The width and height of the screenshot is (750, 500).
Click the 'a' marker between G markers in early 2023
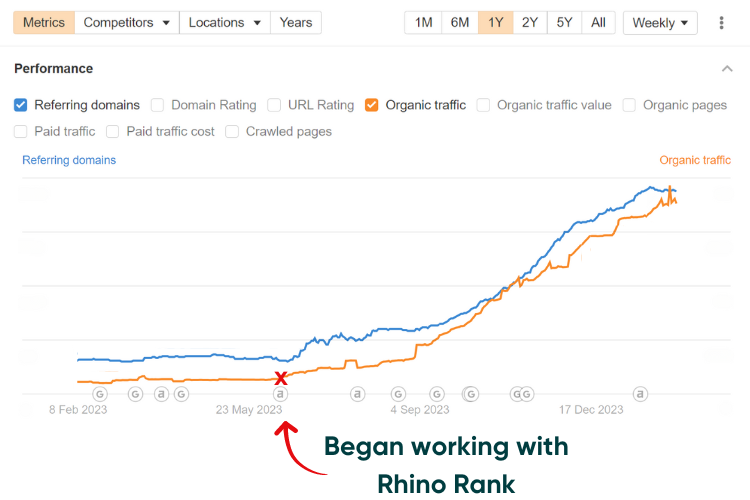[162, 394]
